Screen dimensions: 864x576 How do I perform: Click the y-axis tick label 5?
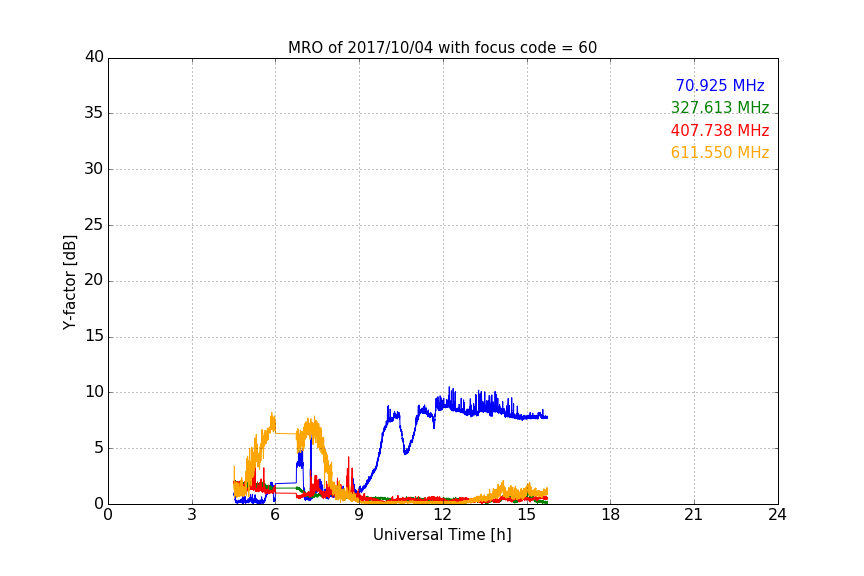click(x=99, y=448)
